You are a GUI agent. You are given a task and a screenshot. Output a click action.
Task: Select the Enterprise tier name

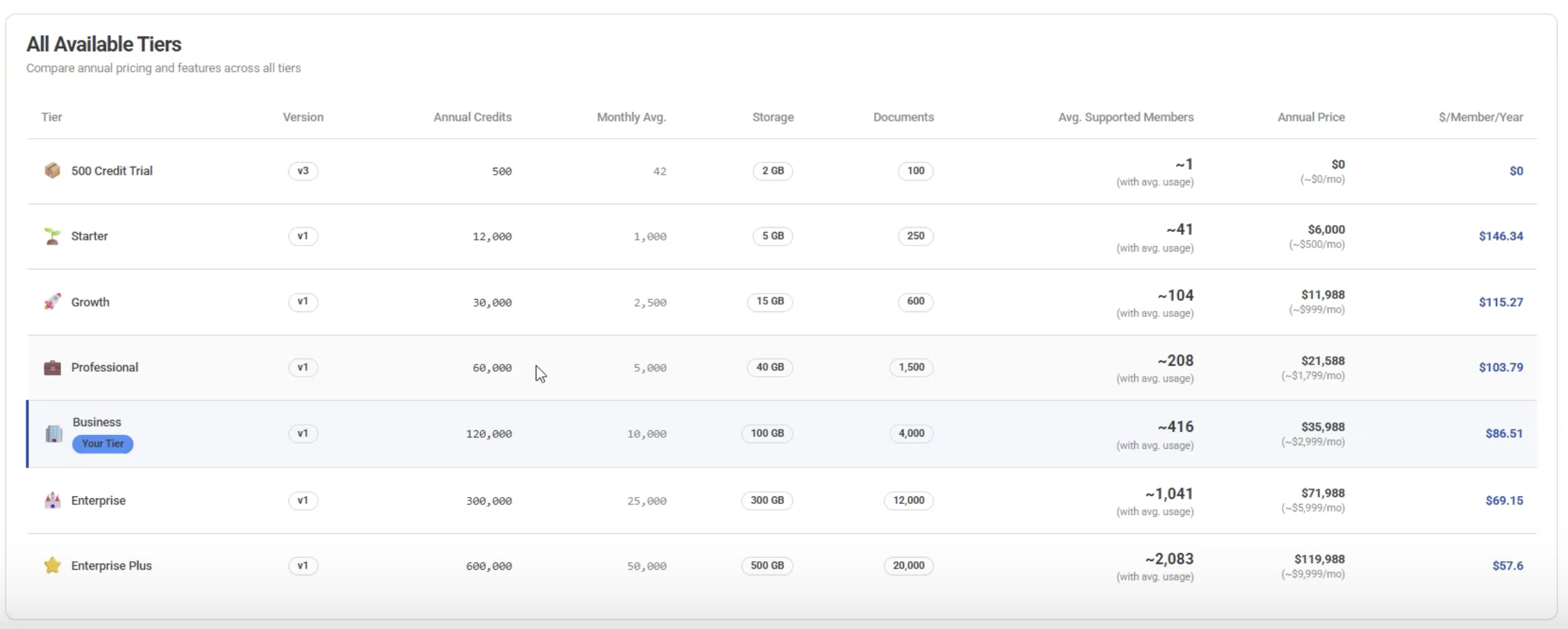click(x=99, y=500)
